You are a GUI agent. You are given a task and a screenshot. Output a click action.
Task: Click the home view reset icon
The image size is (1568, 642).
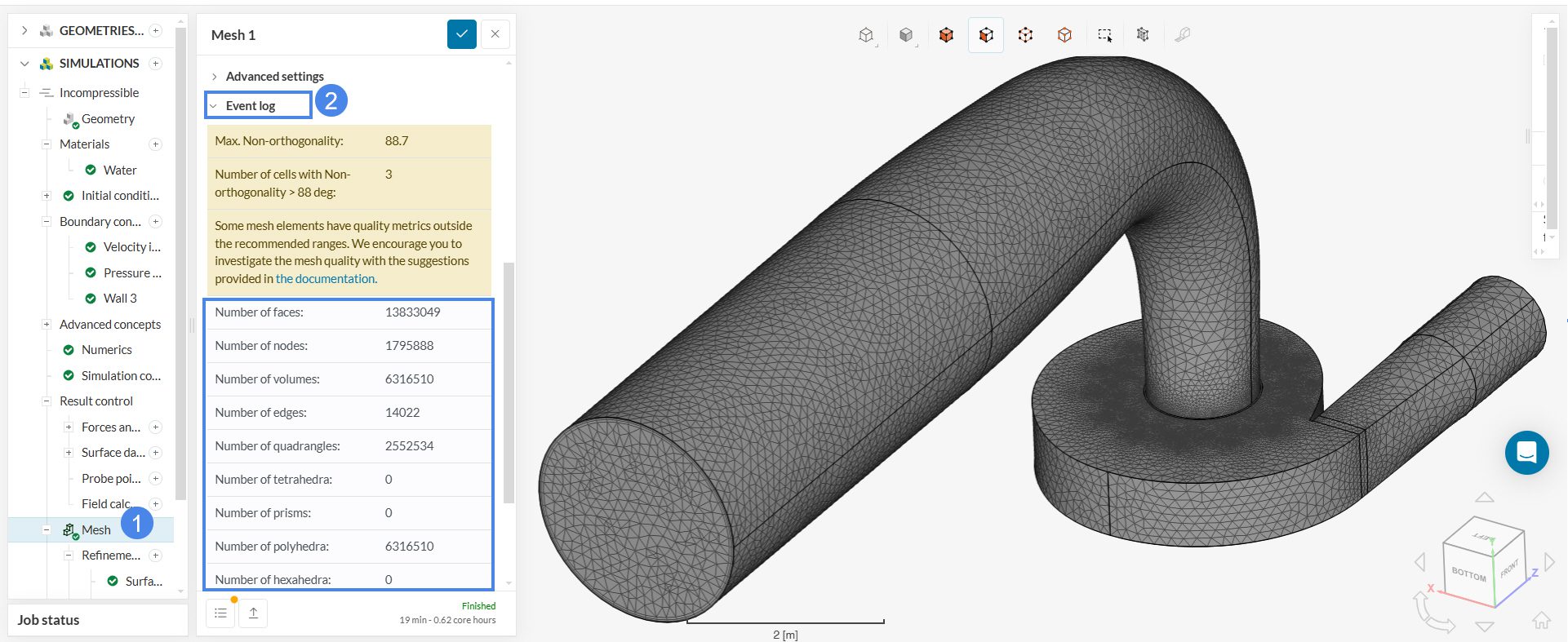(1541, 620)
